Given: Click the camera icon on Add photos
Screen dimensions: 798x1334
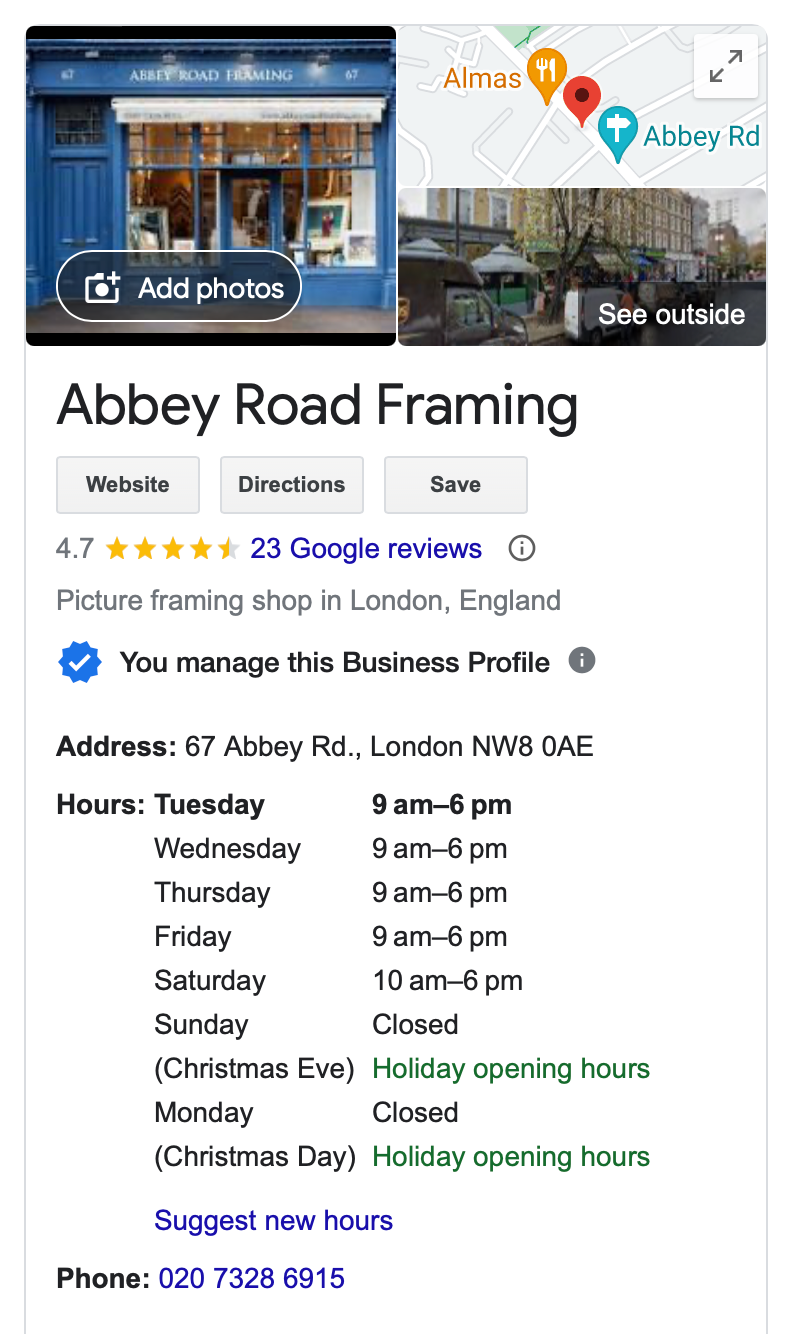Looking at the screenshot, I should tap(103, 288).
